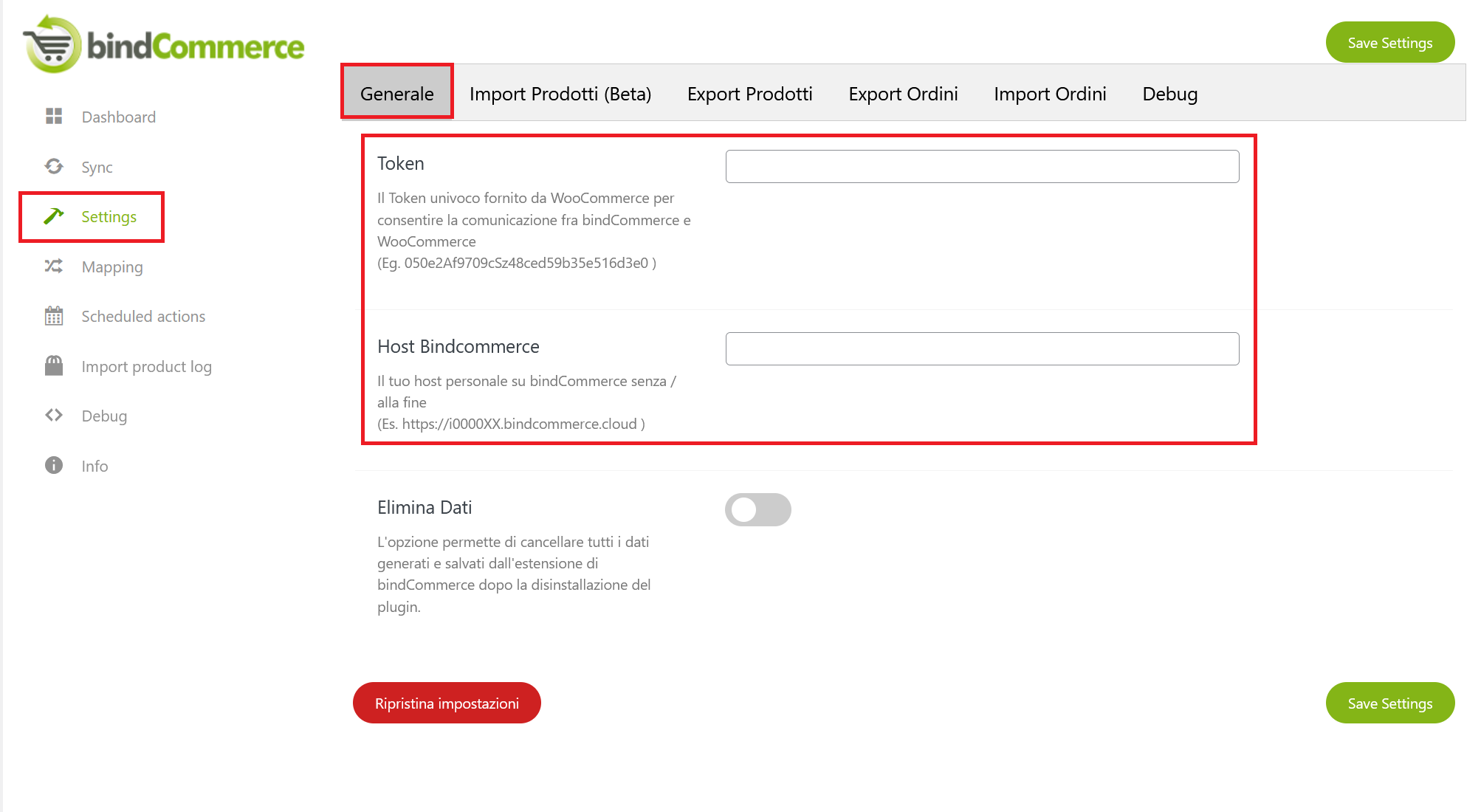Open the Export Prodotti tab
The width and height of the screenshot is (1481, 812).
click(x=749, y=94)
